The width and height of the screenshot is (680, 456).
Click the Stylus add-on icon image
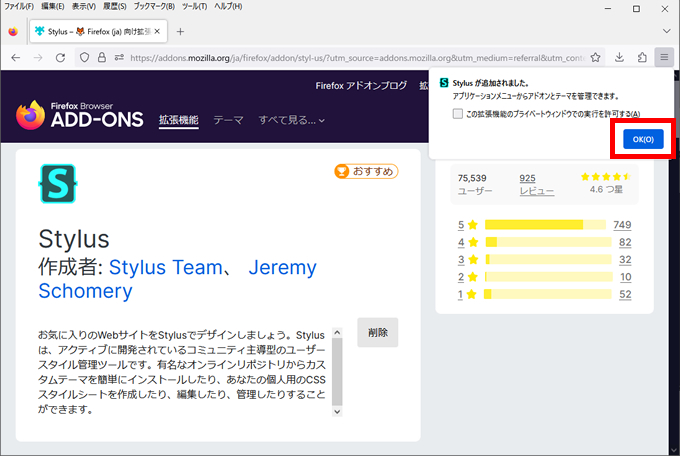(x=58, y=184)
